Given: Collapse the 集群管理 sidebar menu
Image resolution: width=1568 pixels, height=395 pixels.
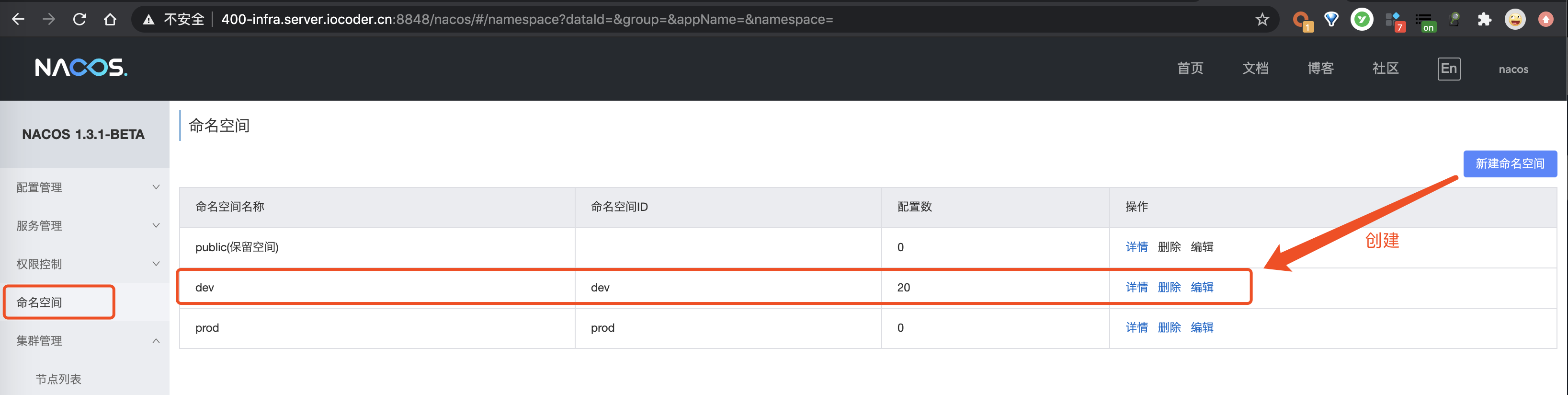Looking at the screenshot, I should (85, 341).
